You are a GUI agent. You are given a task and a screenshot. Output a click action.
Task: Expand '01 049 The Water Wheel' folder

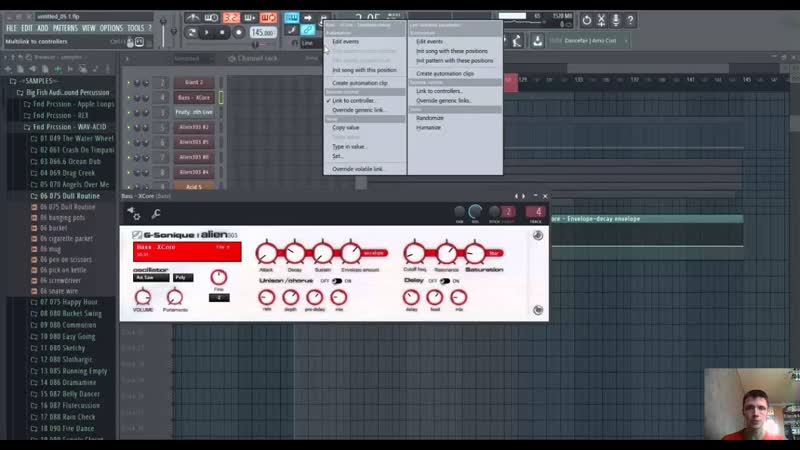71,139
